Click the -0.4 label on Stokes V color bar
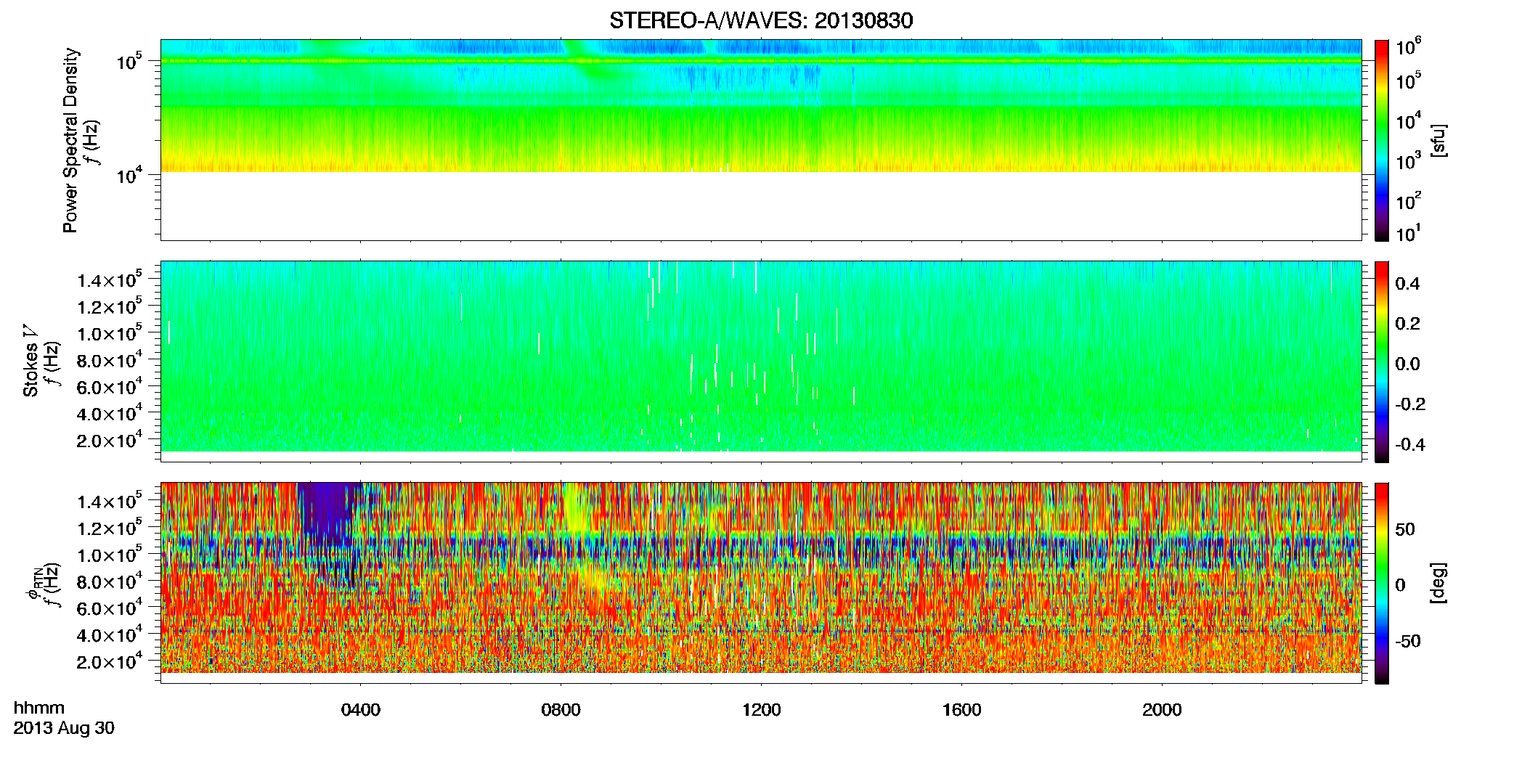The image size is (1522, 784). 1410,445
